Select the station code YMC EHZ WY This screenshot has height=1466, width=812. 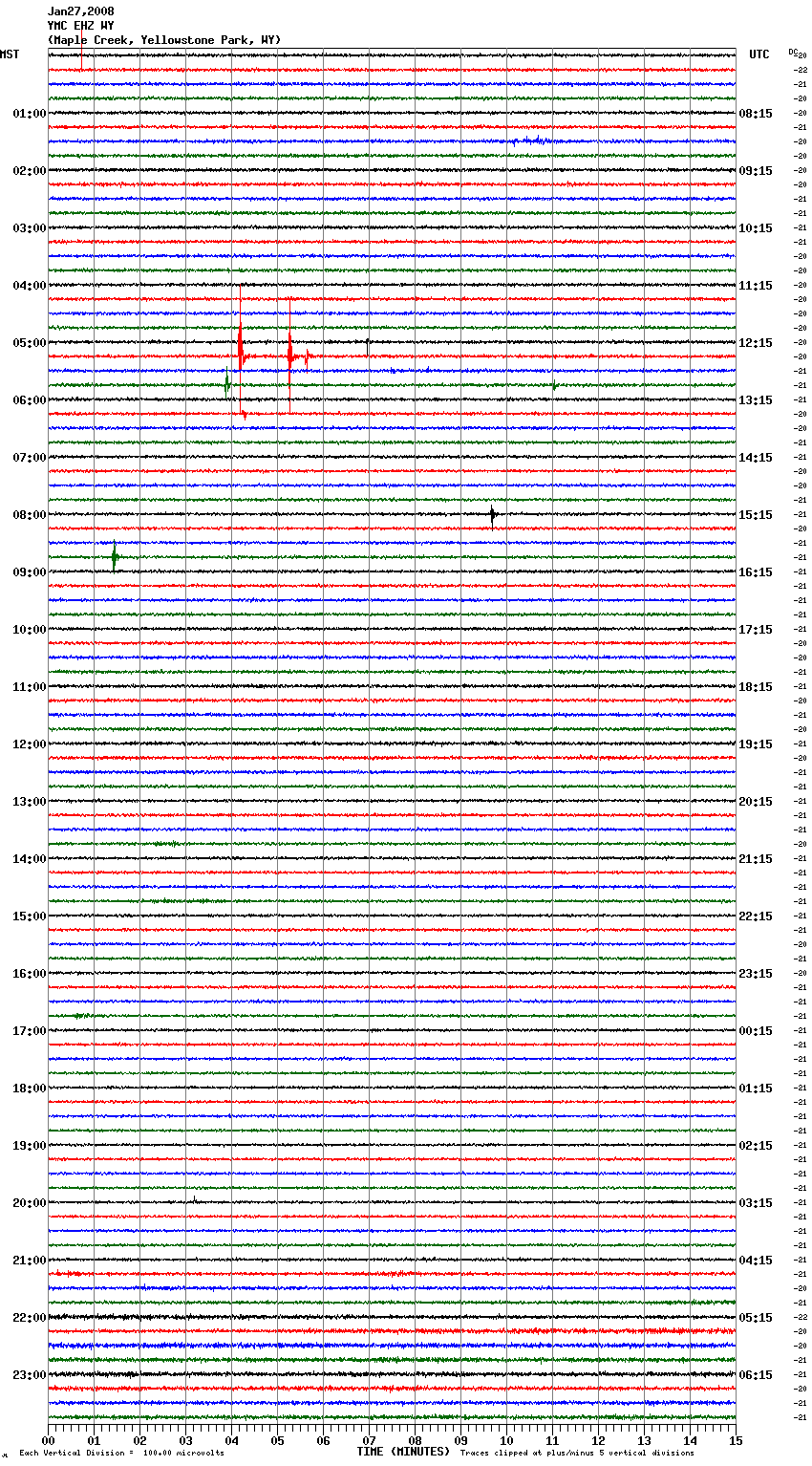coord(81,26)
